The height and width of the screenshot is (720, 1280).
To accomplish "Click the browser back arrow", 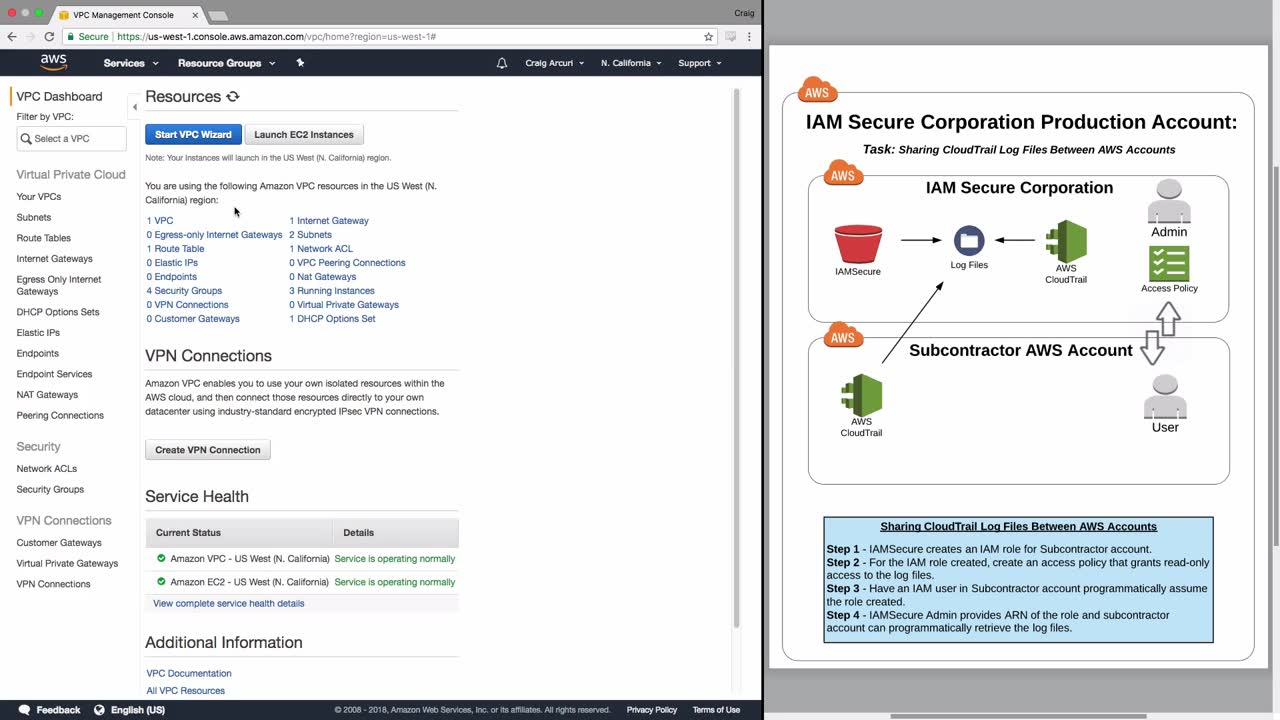I will pyautogui.click(x=12, y=36).
